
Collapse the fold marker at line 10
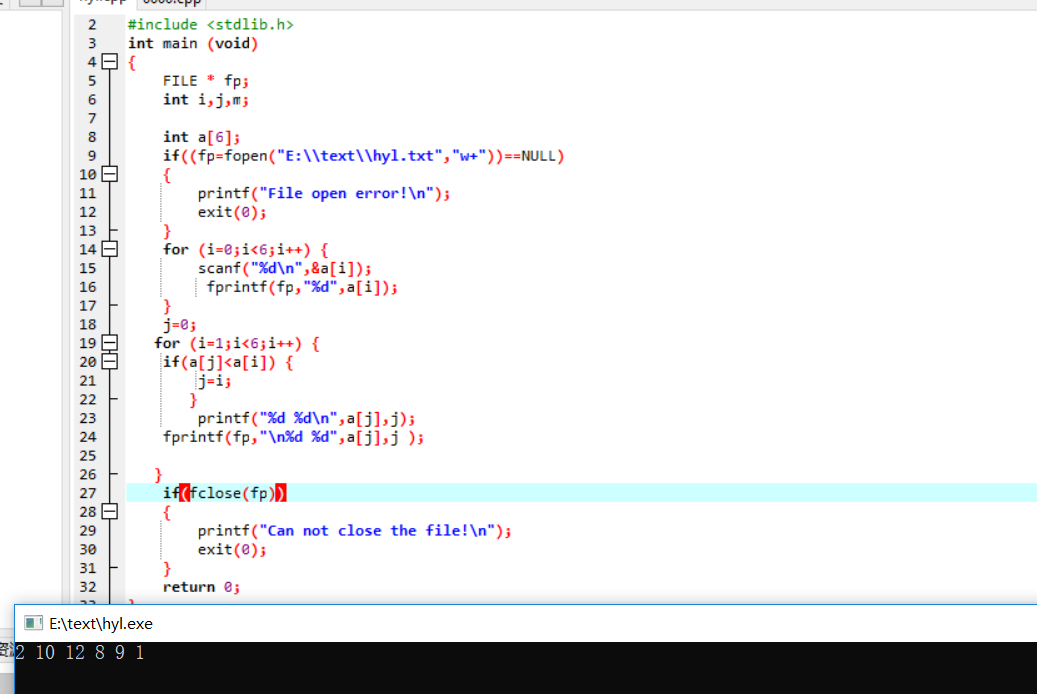click(x=110, y=174)
